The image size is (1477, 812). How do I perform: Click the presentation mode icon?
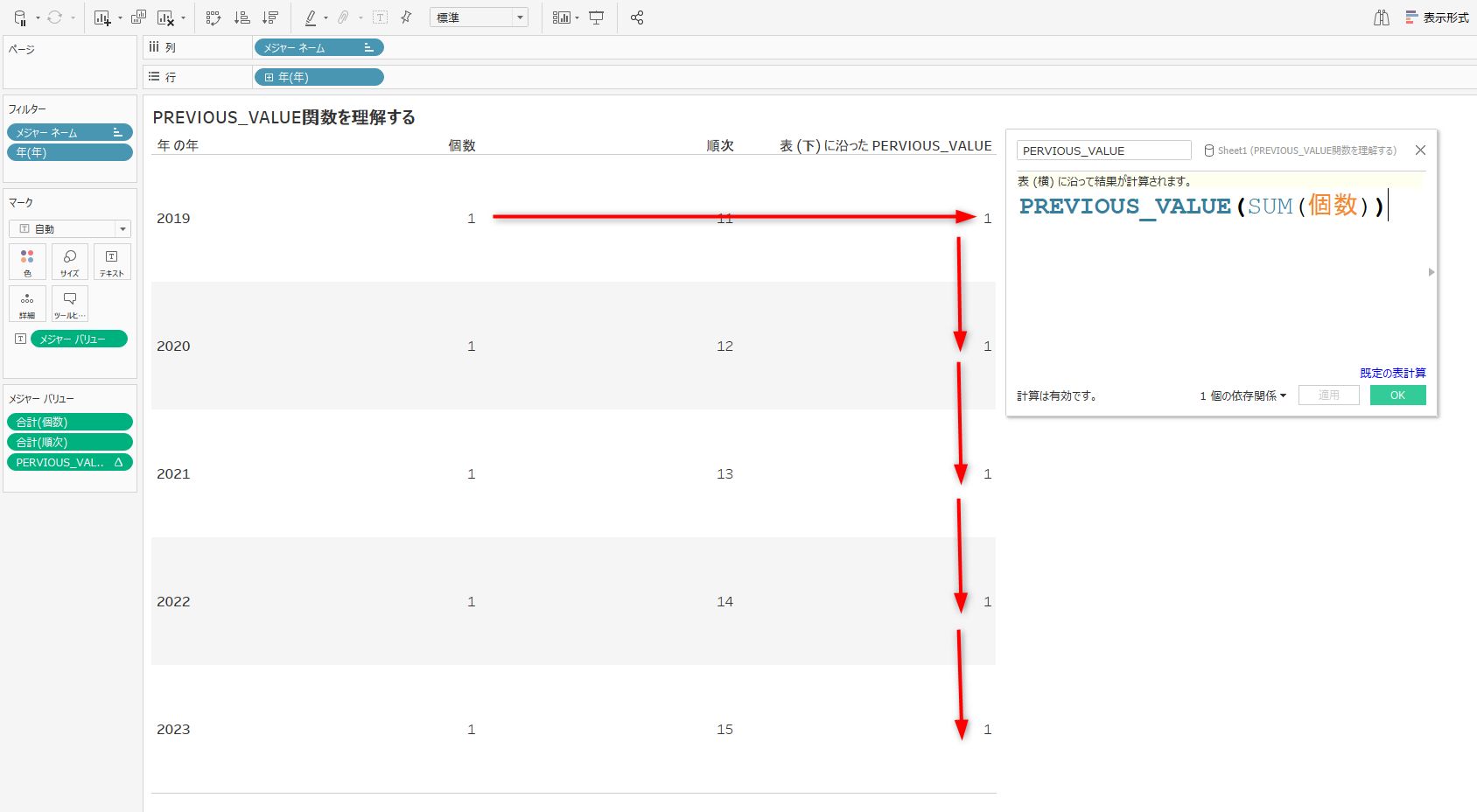coord(597,17)
